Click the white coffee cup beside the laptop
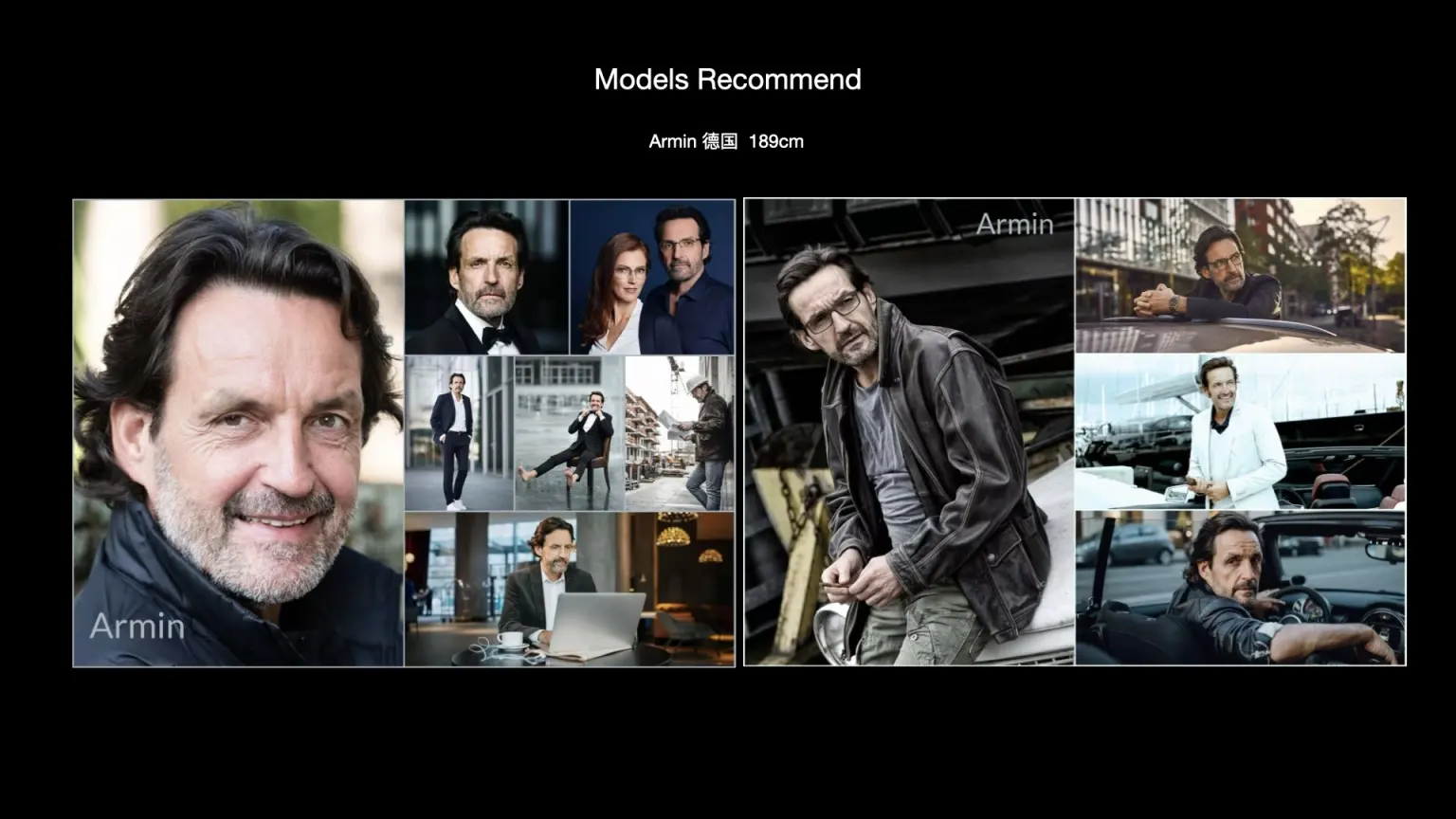This screenshot has width=1456, height=819. (x=511, y=639)
